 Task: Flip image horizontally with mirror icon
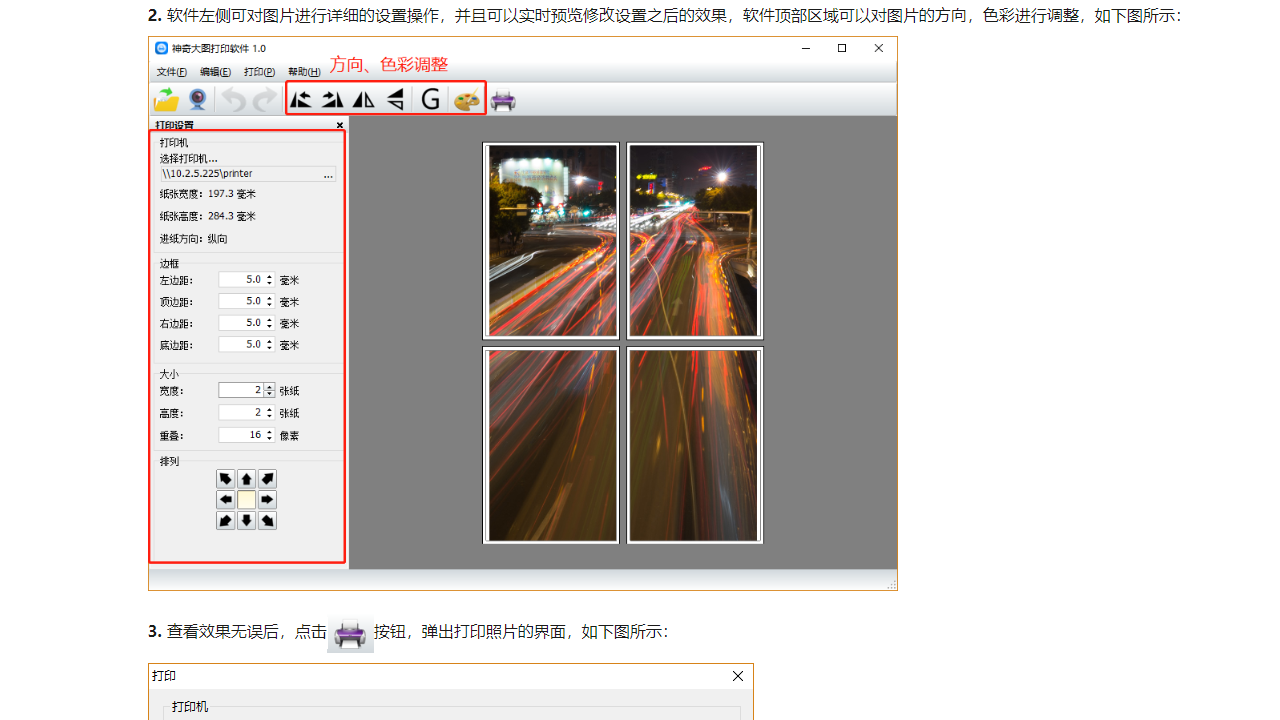pyautogui.click(x=364, y=99)
